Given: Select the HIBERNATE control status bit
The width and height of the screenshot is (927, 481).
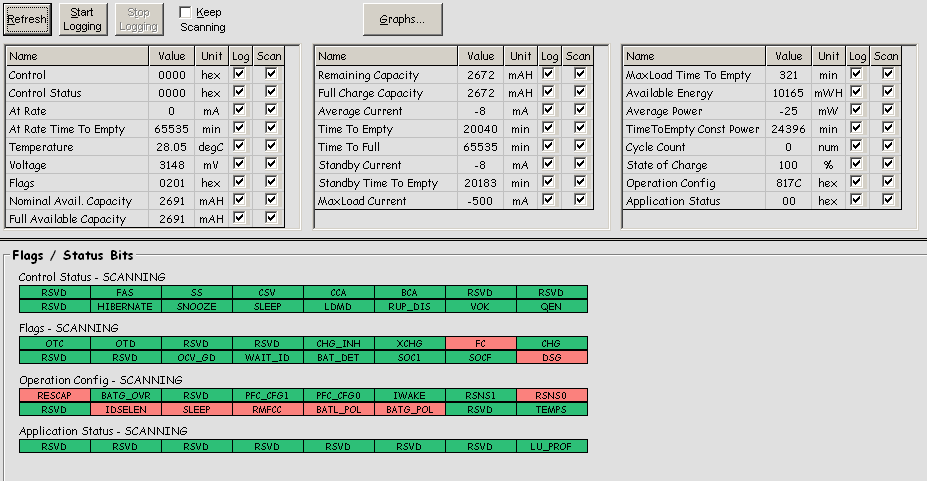Looking at the screenshot, I should [125, 307].
